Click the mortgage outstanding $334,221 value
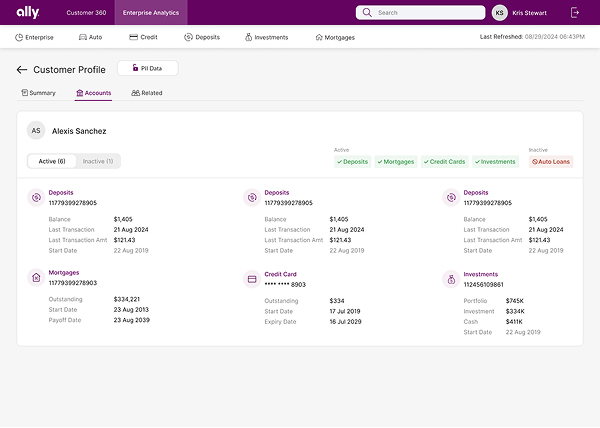Viewport: 600px width, 428px height. pos(127,299)
